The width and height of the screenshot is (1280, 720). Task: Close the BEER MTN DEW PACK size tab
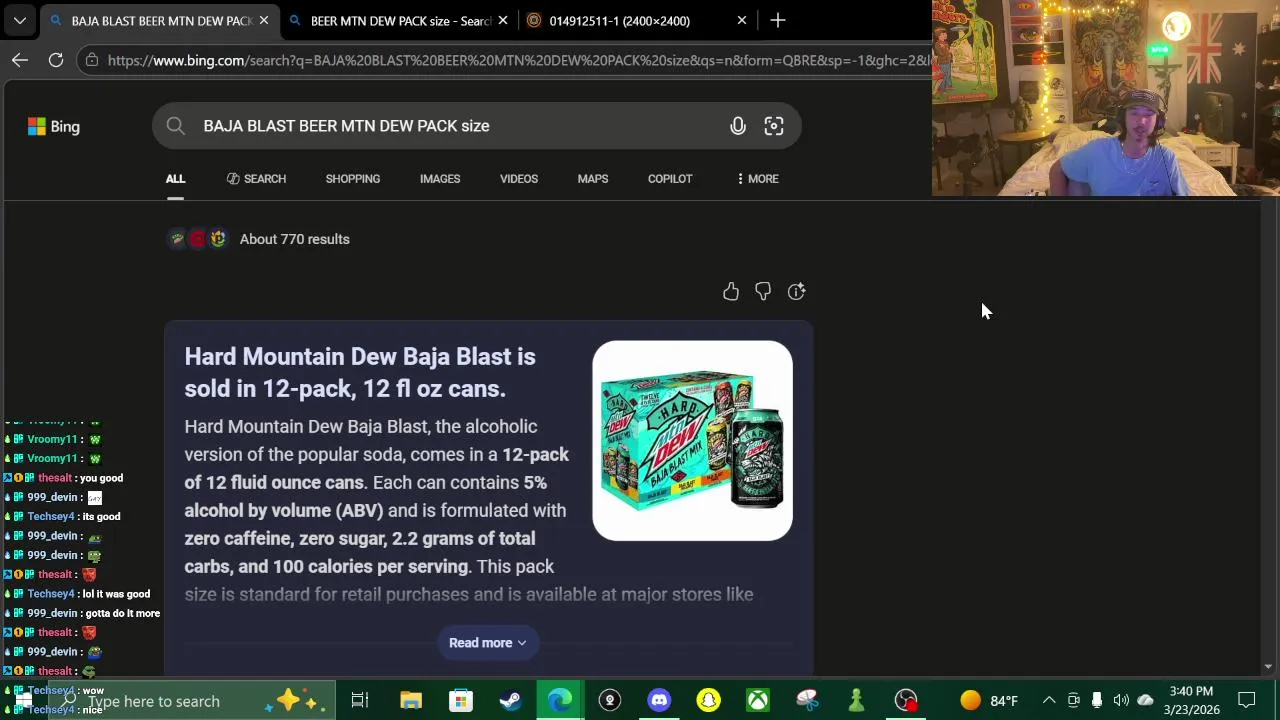point(503,20)
